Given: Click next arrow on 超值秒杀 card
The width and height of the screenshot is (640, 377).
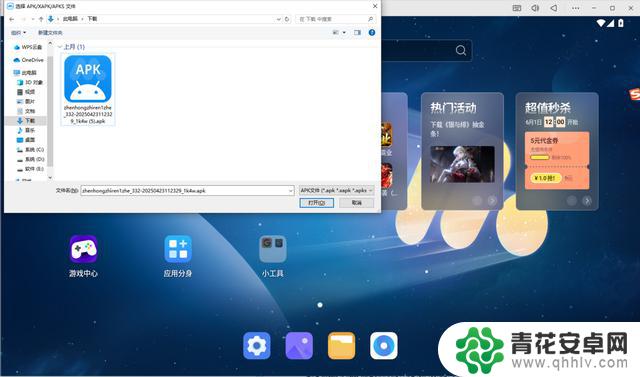Looking at the screenshot, I should click(587, 201).
